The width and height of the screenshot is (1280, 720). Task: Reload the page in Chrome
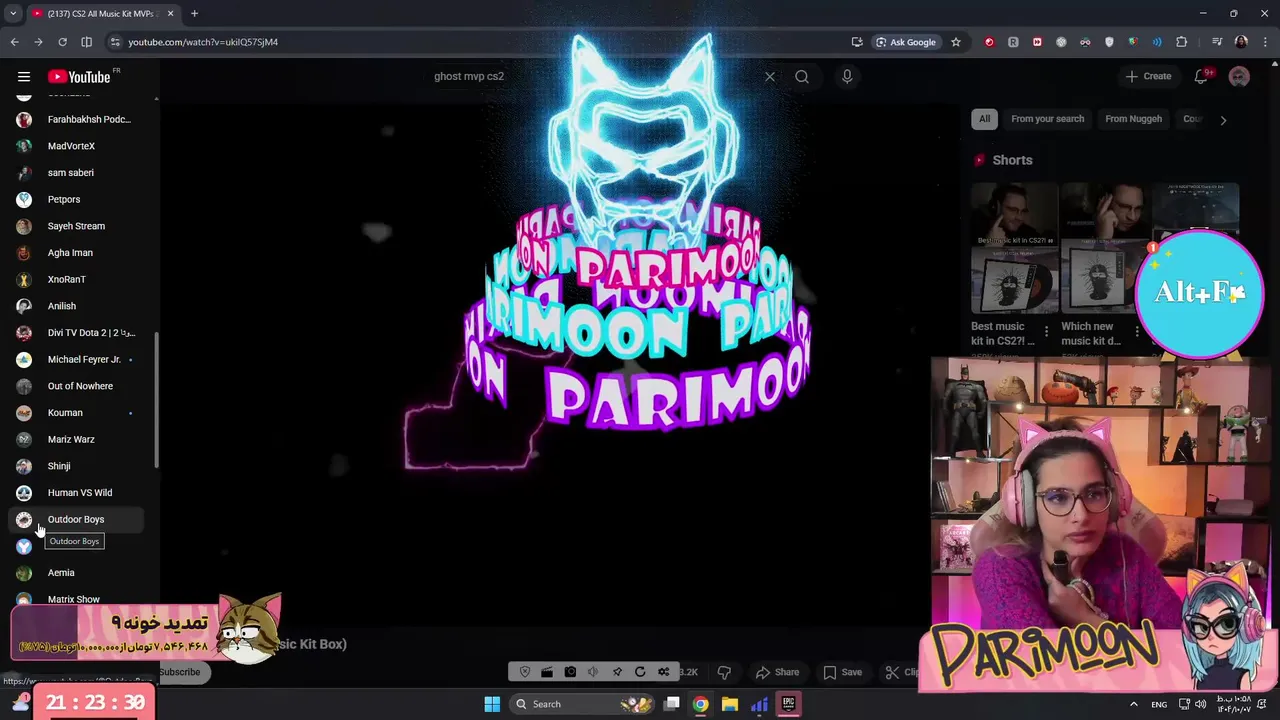click(x=62, y=42)
